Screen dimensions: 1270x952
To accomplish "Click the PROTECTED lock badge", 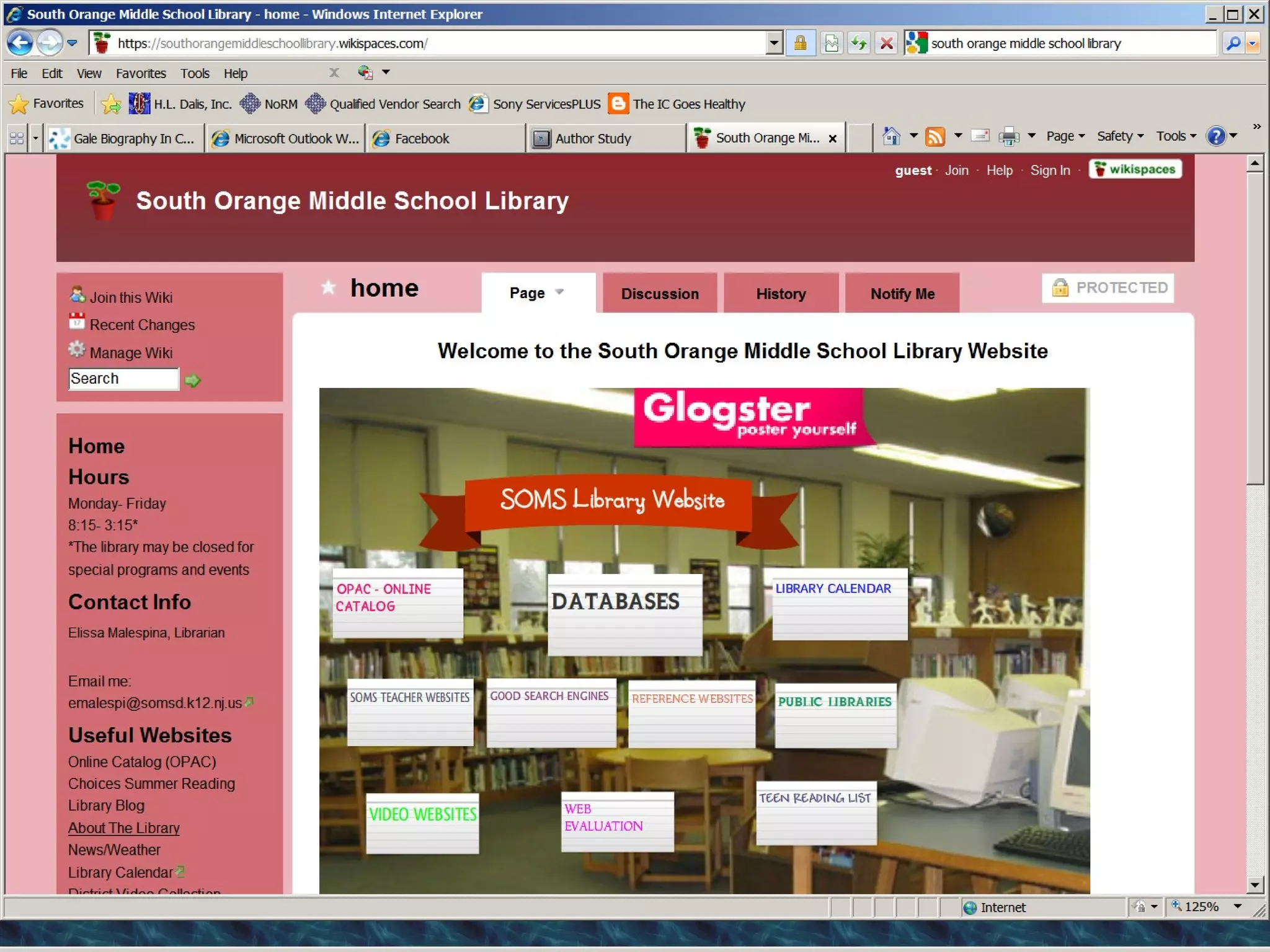I will (1108, 288).
